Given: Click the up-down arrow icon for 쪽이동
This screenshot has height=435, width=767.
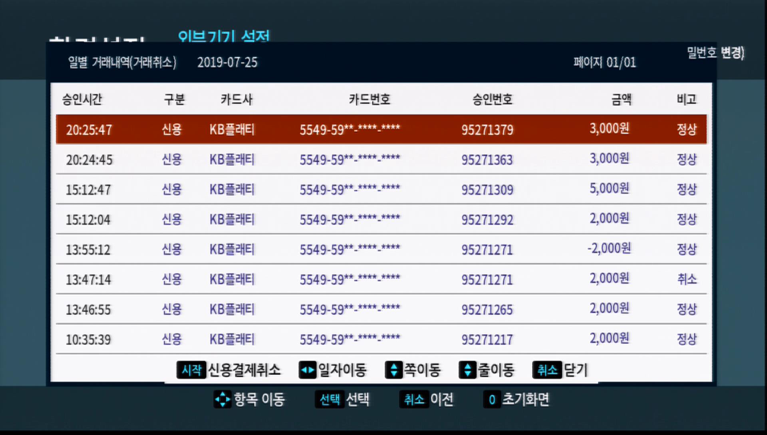Looking at the screenshot, I should [x=393, y=370].
